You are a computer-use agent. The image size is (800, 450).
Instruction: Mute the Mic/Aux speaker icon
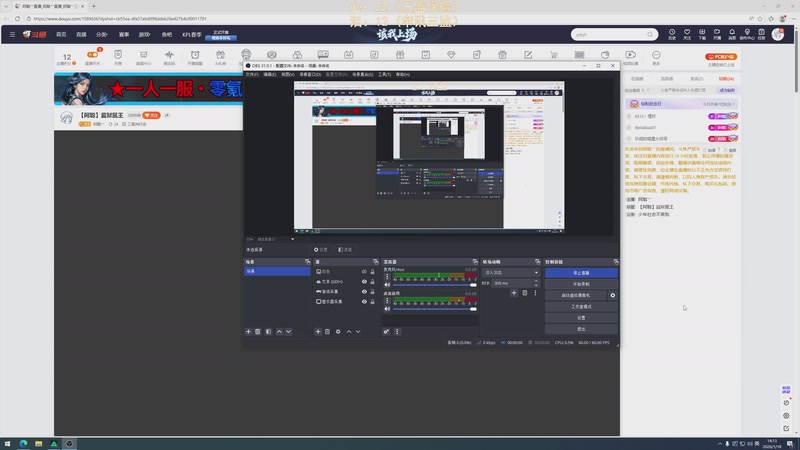pos(387,285)
